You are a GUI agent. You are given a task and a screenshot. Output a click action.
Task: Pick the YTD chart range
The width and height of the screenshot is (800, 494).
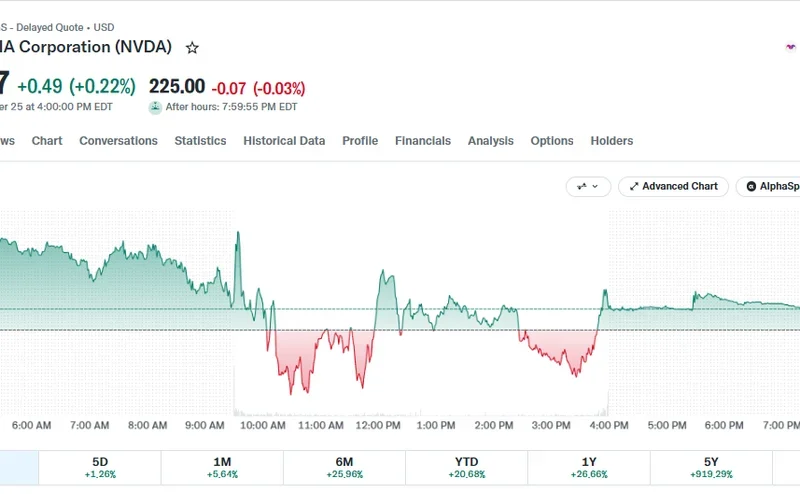coord(467,467)
